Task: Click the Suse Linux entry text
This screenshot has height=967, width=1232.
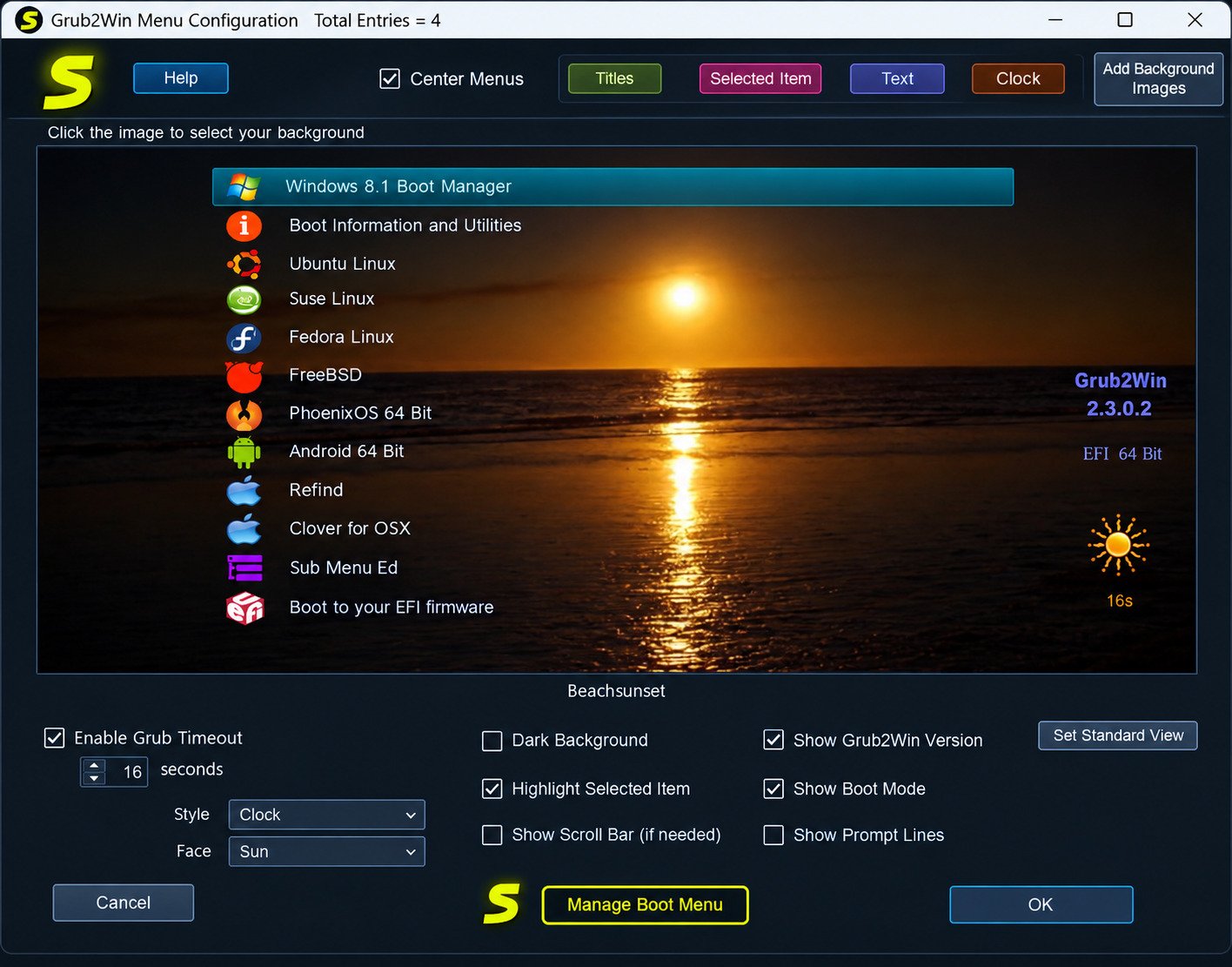Action: click(x=331, y=299)
